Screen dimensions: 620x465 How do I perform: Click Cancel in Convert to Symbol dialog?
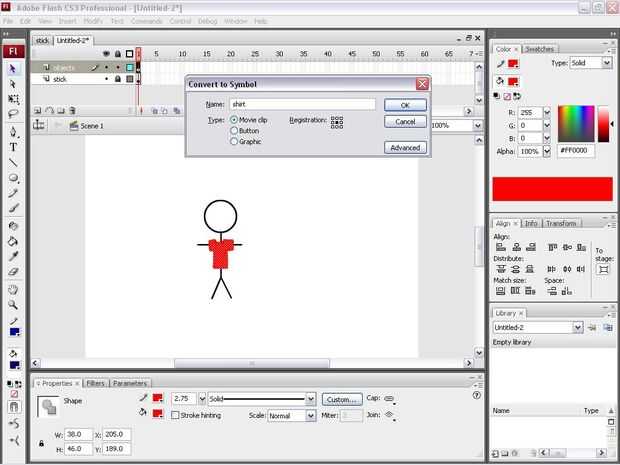coord(405,121)
